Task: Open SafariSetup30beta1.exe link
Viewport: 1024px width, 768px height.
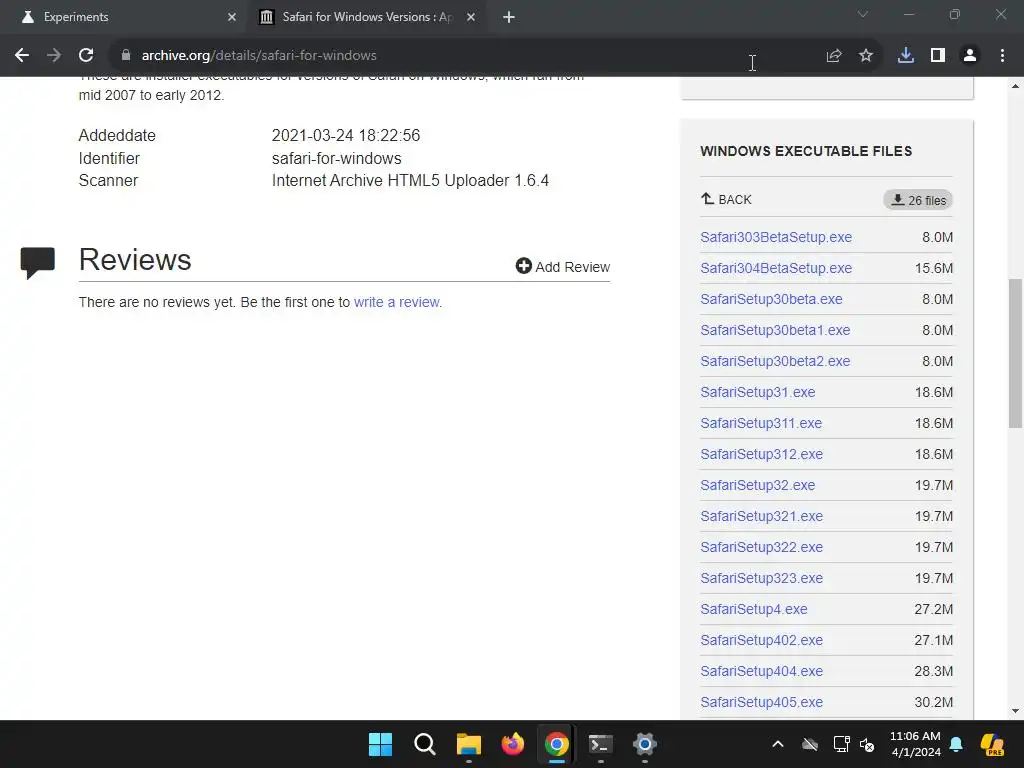Action: [775, 330]
